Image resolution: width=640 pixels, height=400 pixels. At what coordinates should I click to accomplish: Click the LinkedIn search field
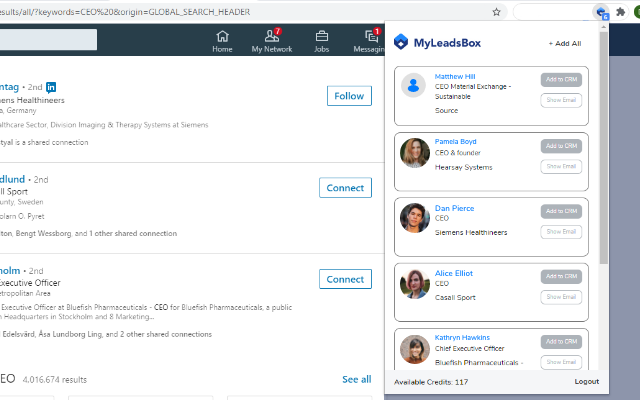48,39
